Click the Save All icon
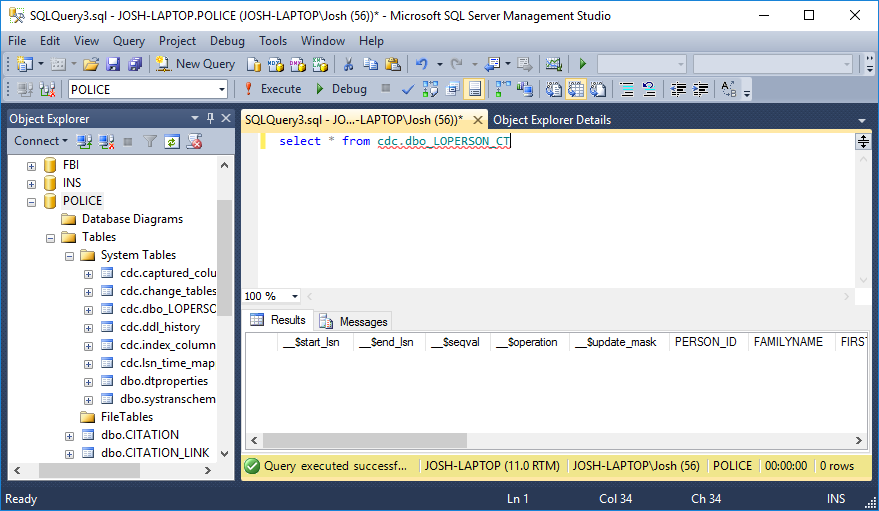The width and height of the screenshot is (879, 511). pyautogui.click(x=135, y=64)
